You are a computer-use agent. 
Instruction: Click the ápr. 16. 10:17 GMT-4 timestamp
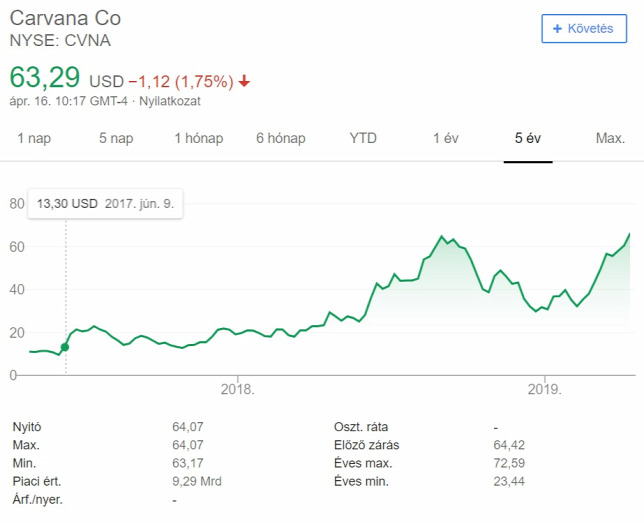pyautogui.click(x=69, y=101)
